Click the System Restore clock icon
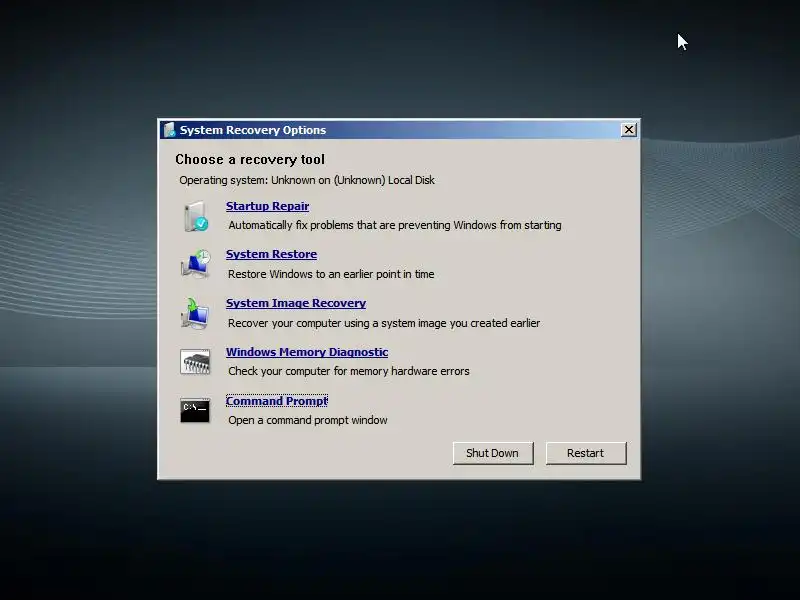 click(195, 264)
